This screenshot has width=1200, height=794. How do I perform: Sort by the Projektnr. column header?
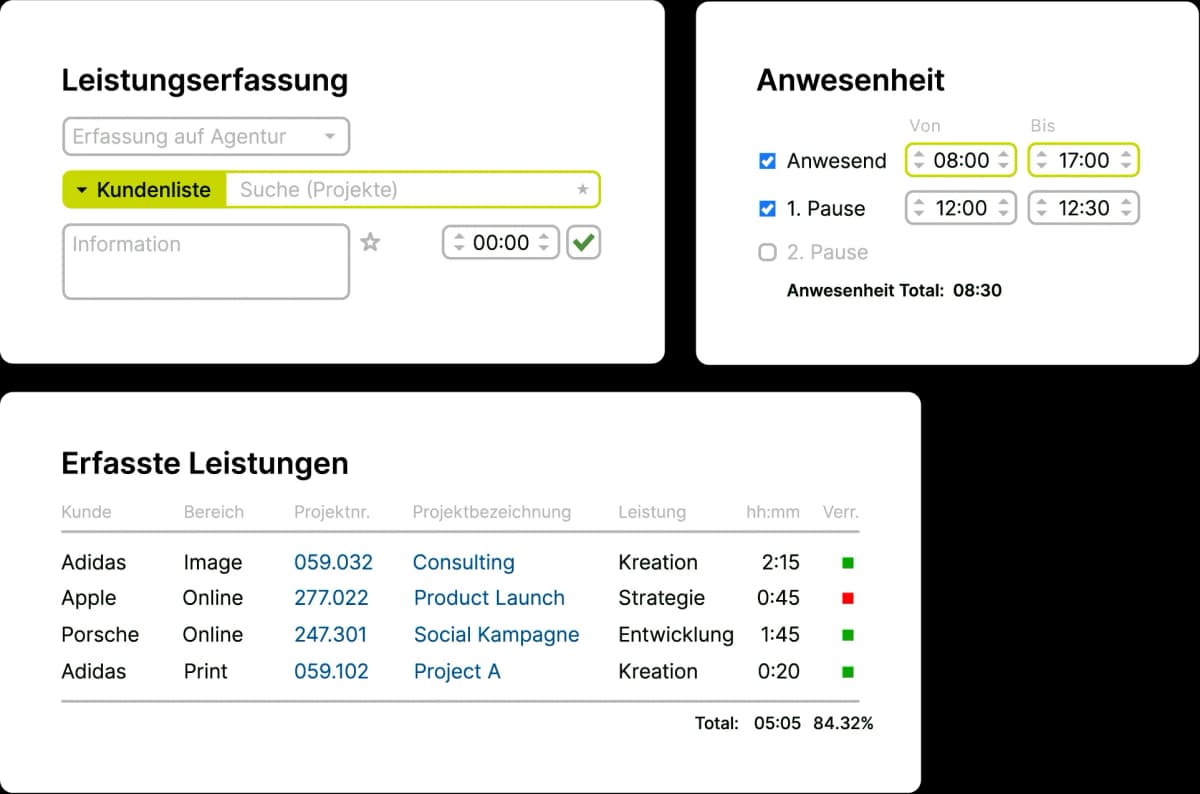pyautogui.click(x=331, y=512)
